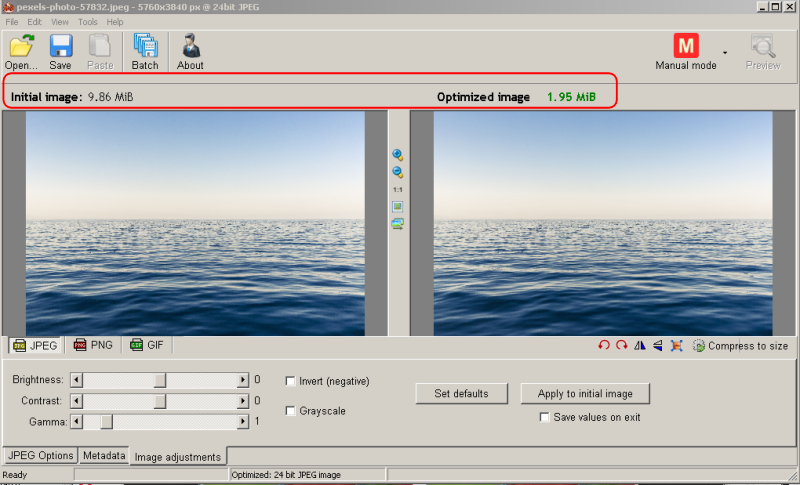This screenshot has width=800, height=485.
Task: Click Compress to size
Action: [740, 346]
